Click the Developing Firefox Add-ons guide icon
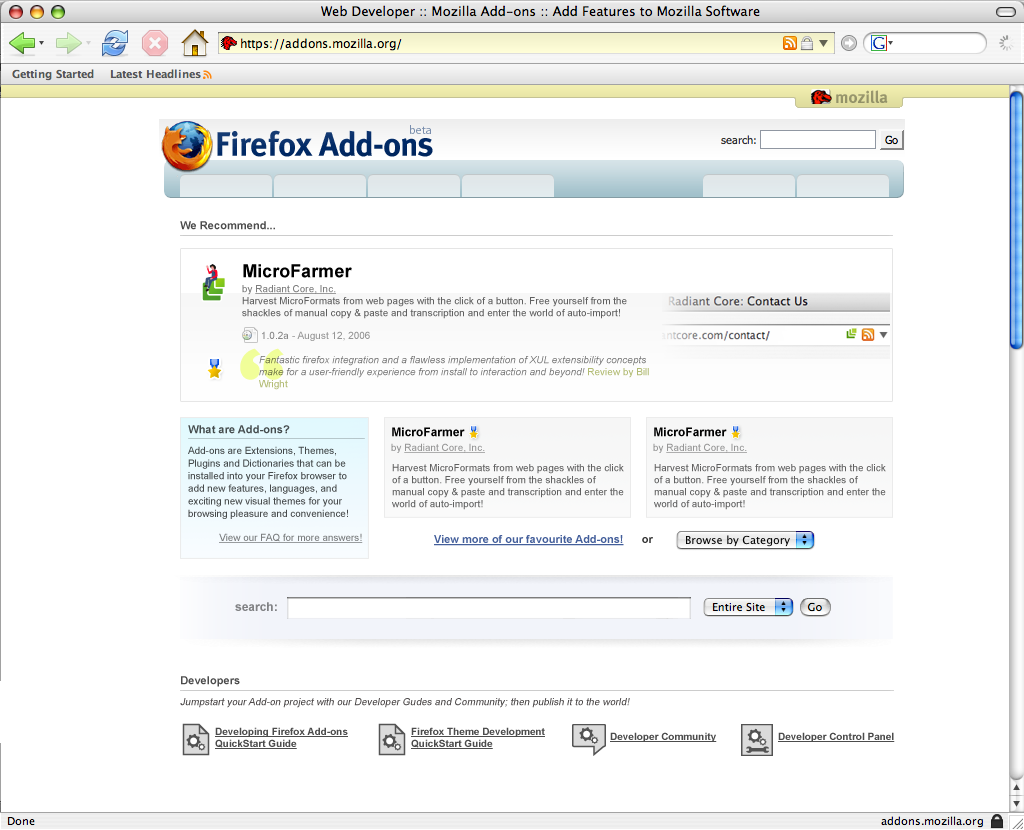This screenshot has width=1024, height=830. point(195,739)
